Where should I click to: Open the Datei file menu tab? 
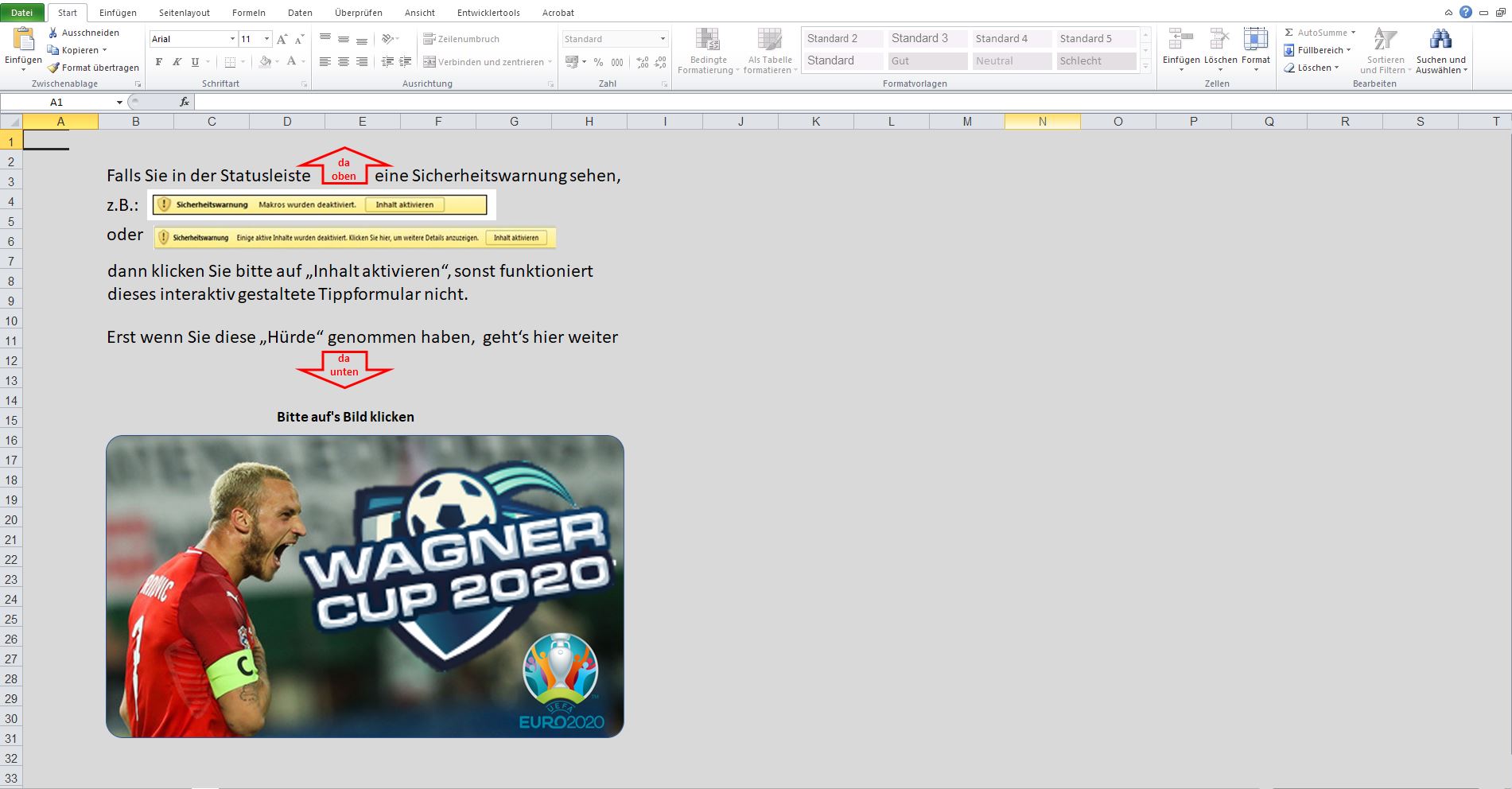point(22,13)
